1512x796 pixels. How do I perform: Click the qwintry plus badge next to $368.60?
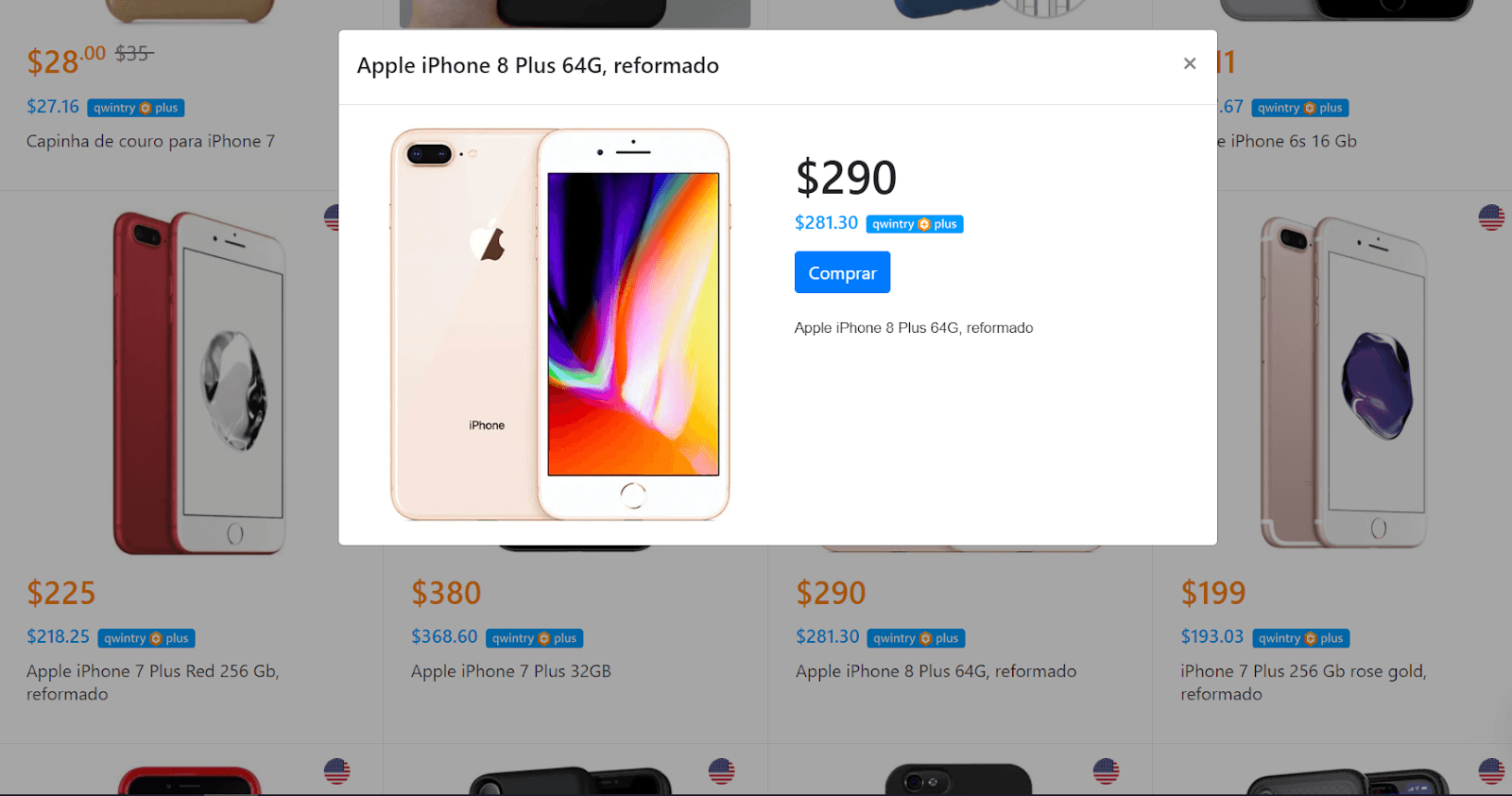tap(535, 638)
